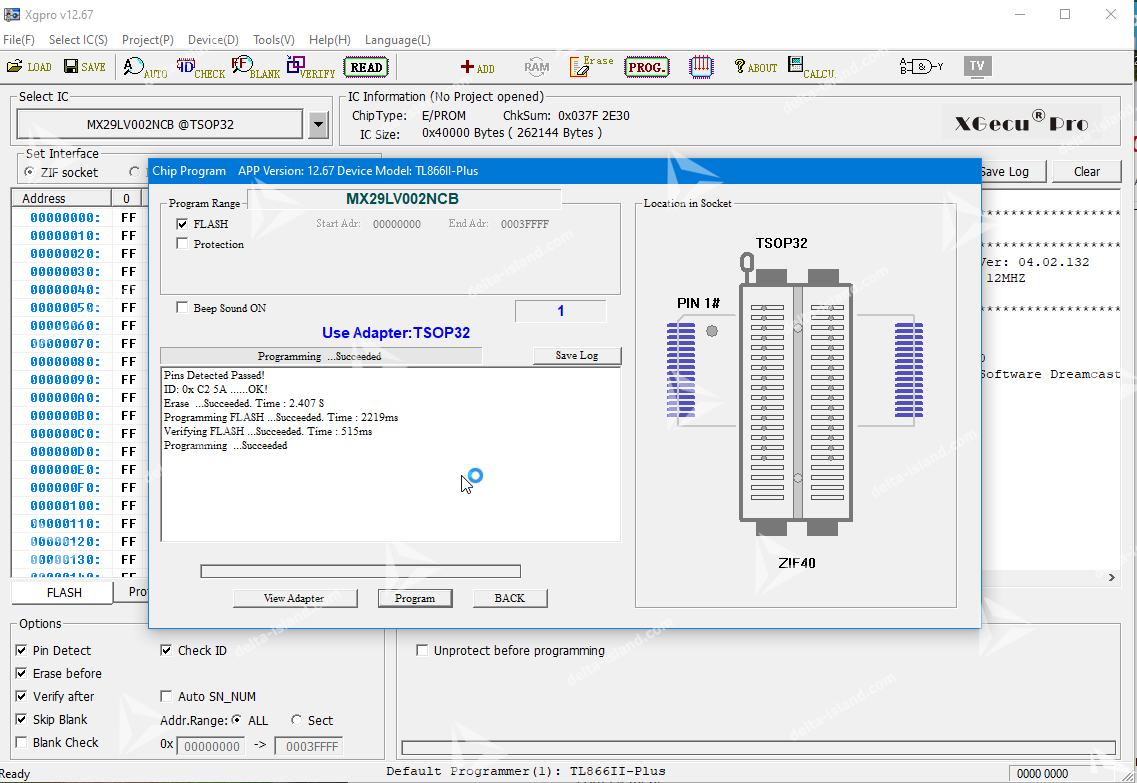Open the File(F) menu
The image size is (1137, 783).
click(19, 40)
